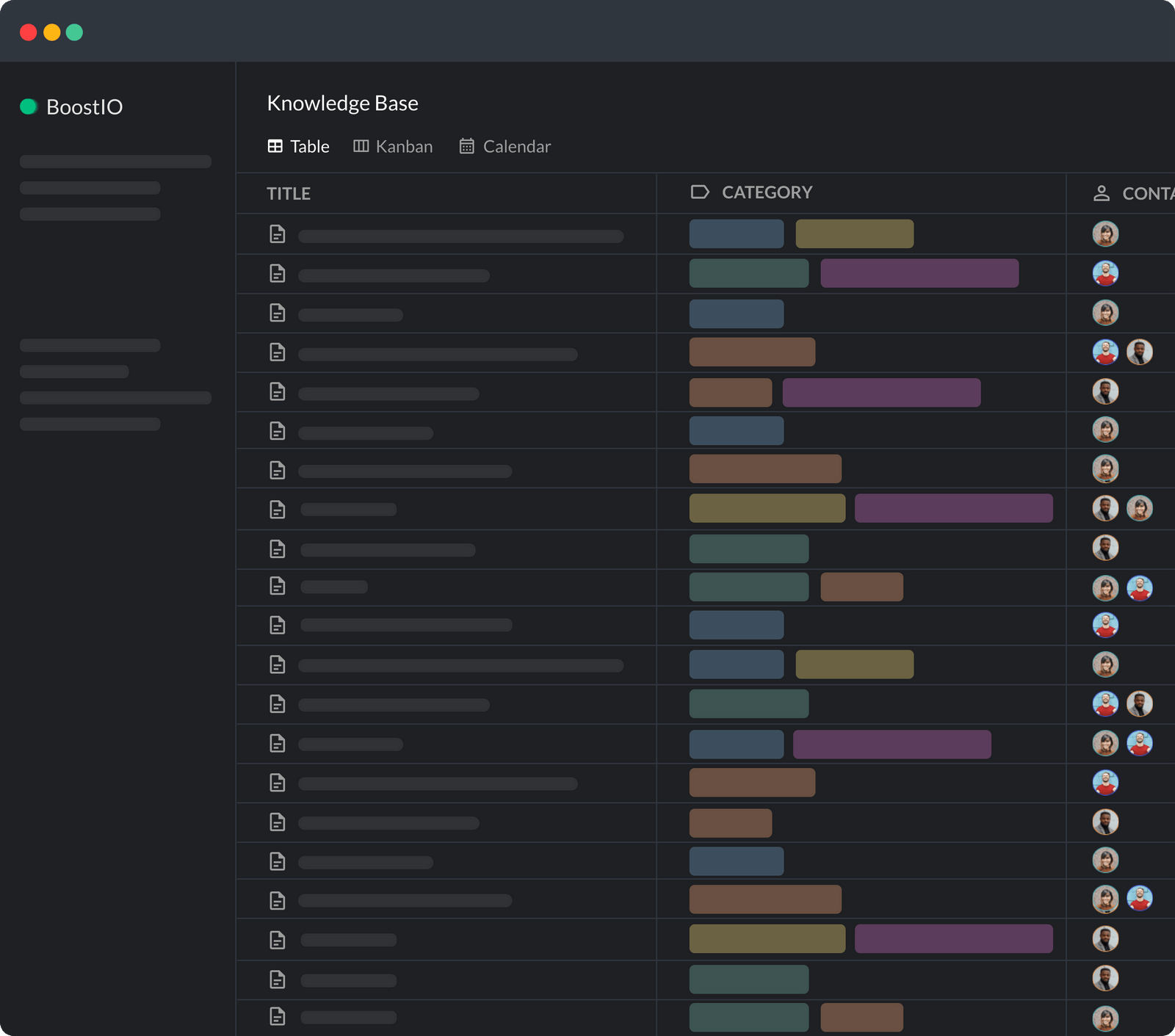Select the purple tag in second row
Viewport: 1175px width, 1036px height.
coord(919,273)
